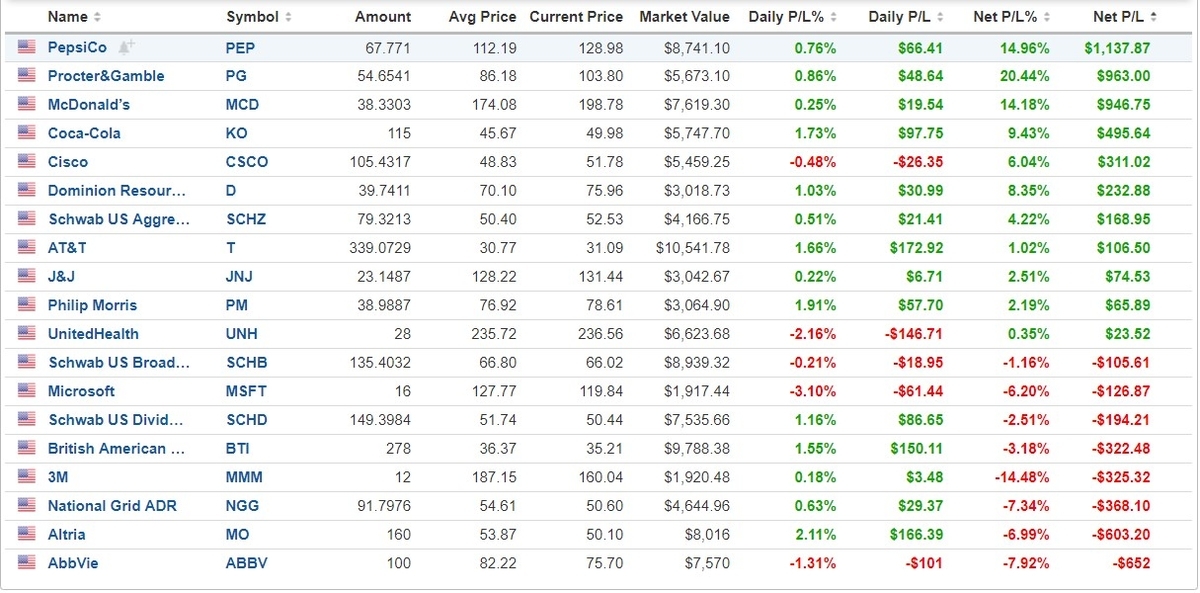
Task: Open the PepsiCo stock link
Action: point(77,47)
